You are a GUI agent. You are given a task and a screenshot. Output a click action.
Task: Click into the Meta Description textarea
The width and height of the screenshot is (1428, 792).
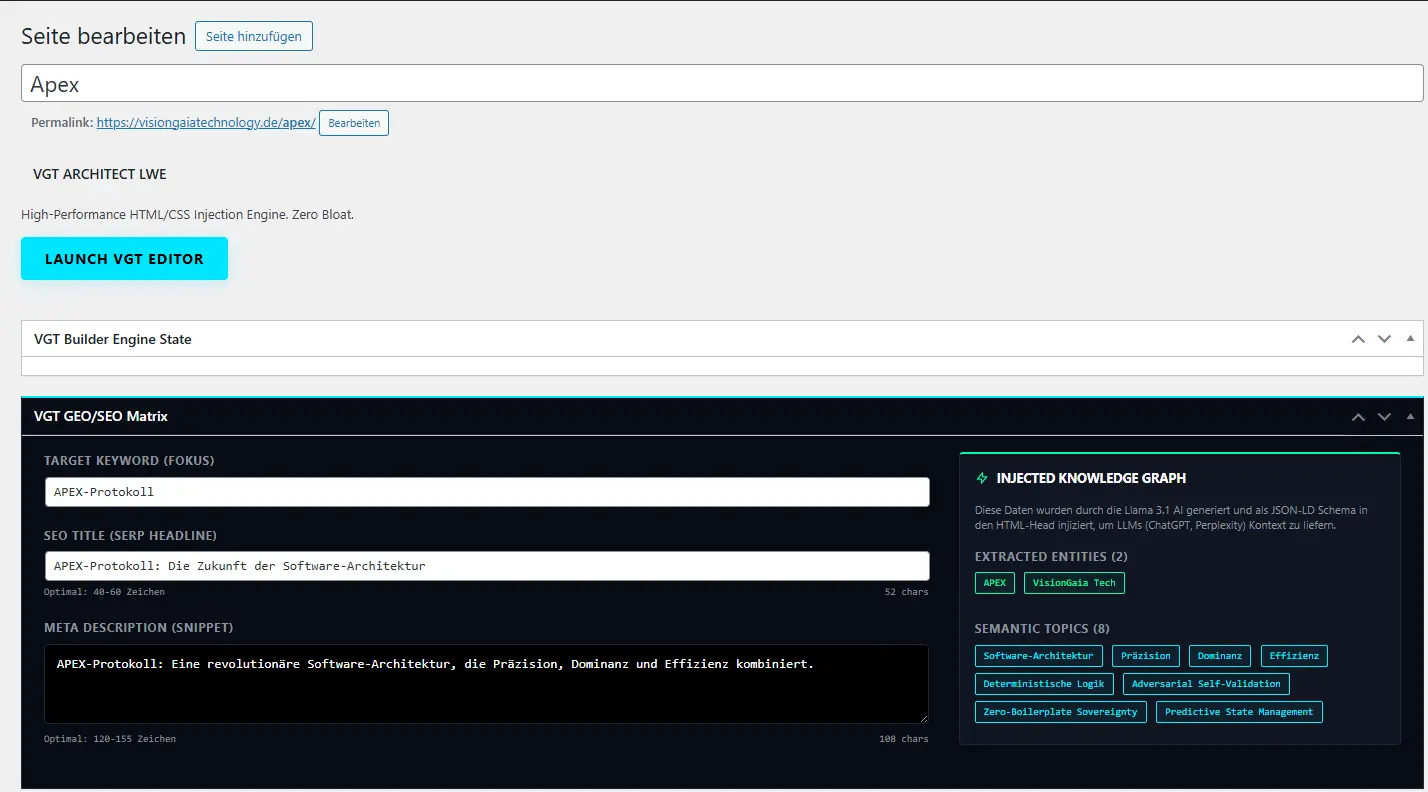(486, 684)
